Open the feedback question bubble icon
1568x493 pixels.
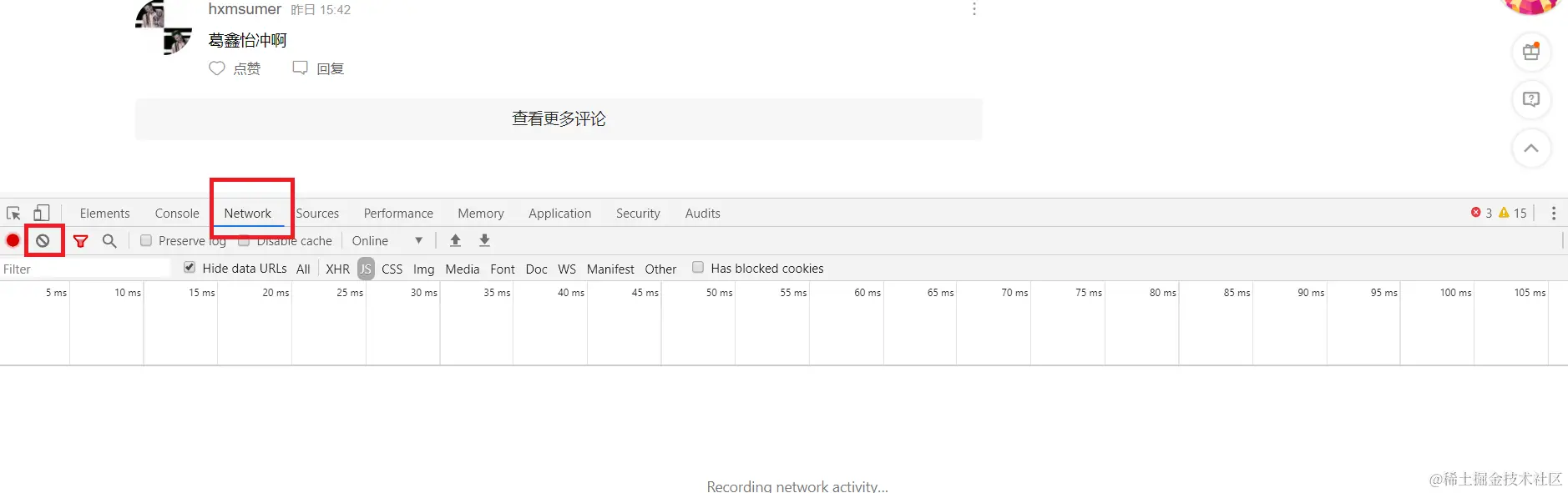(1531, 99)
